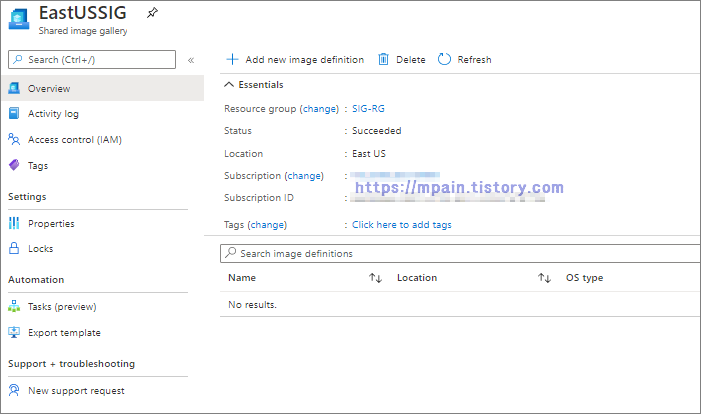Click the Location column header
701x414 pixels.
[x=417, y=278]
